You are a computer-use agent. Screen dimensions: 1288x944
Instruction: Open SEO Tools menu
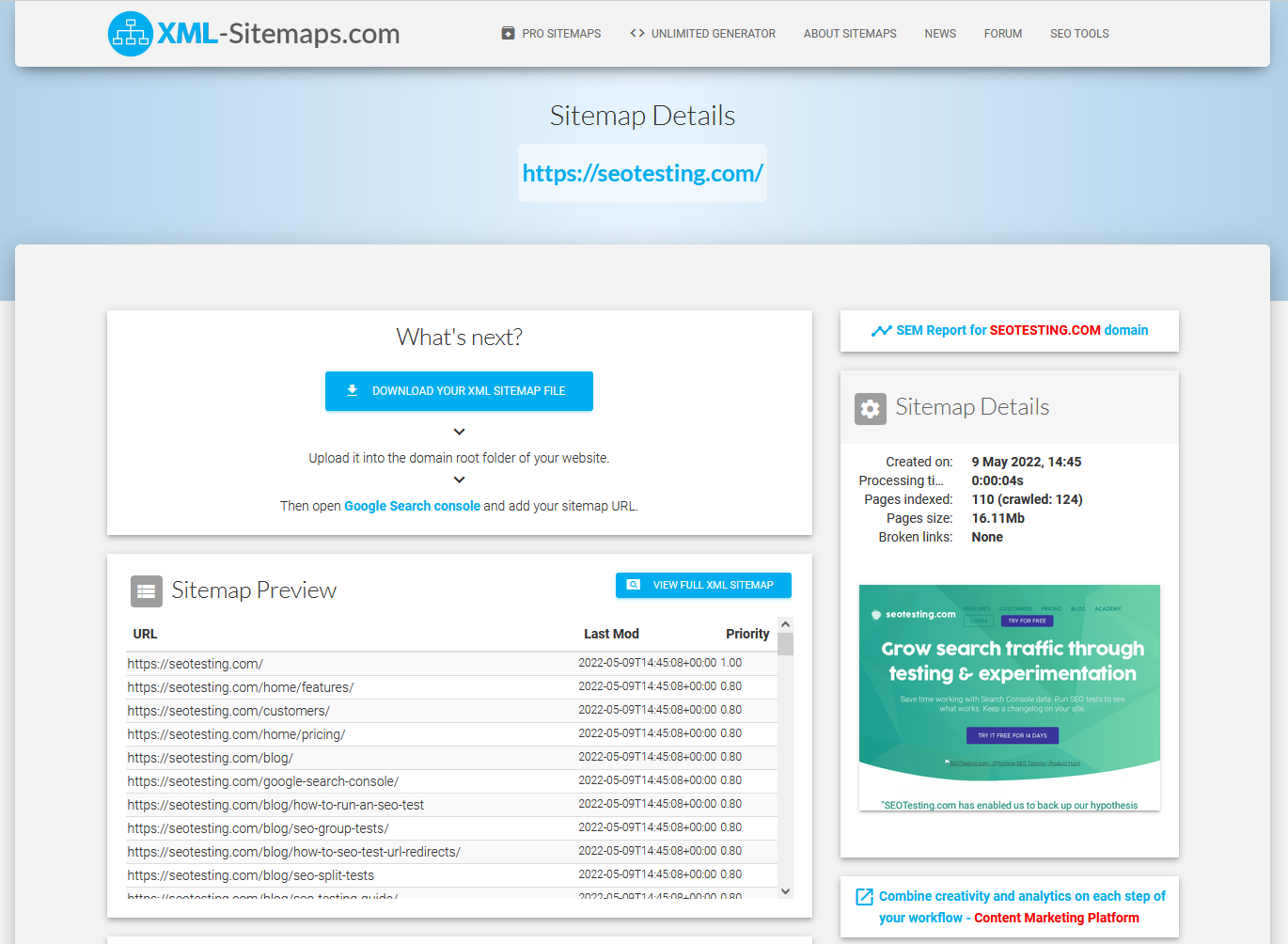[1079, 34]
